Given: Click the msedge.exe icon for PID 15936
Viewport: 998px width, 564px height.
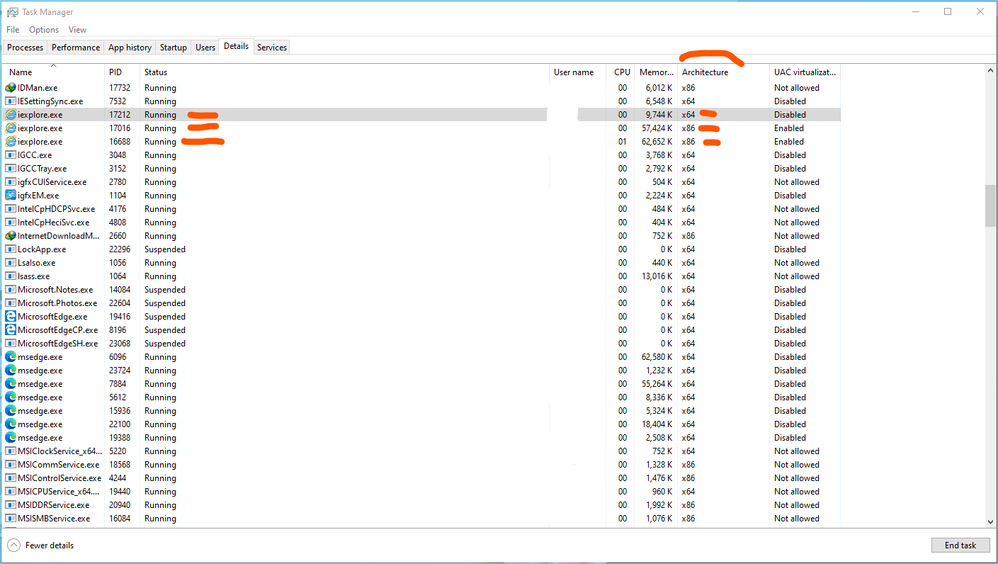Looking at the screenshot, I should [10, 411].
